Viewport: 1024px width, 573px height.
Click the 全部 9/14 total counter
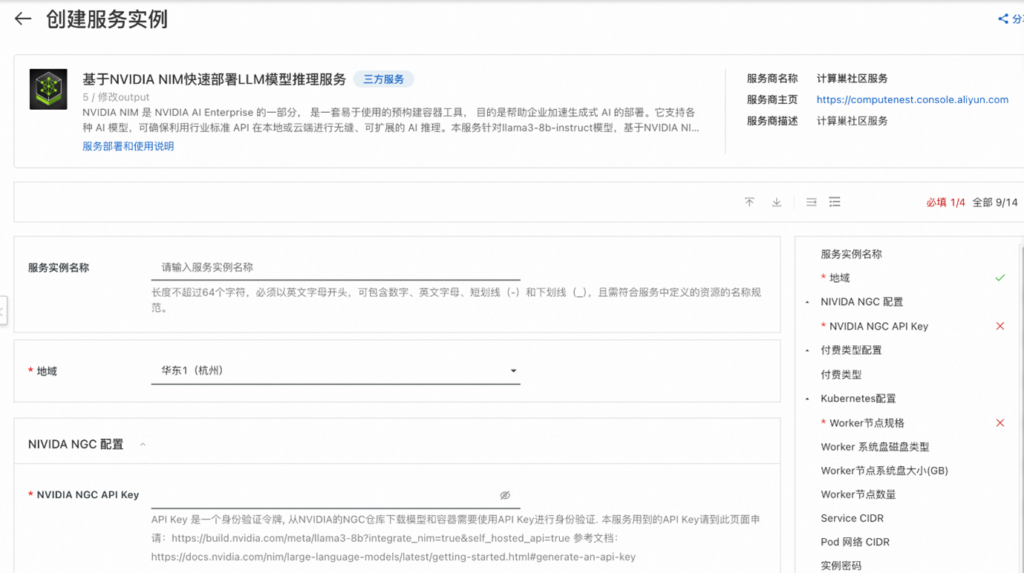click(995, 203)
